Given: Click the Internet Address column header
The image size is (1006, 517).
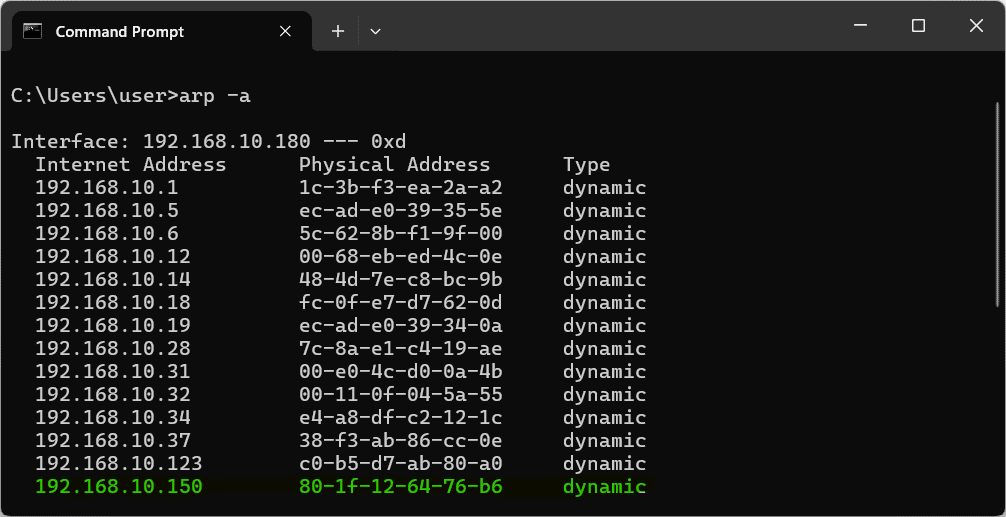Looking at the screenshot, I should [x=130, y=165].
